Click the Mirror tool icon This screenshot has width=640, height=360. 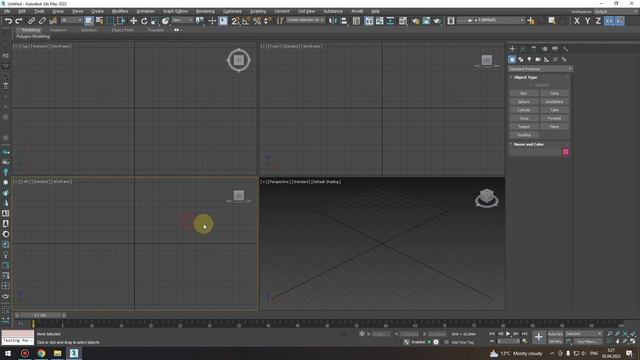(x=333, y=21)
